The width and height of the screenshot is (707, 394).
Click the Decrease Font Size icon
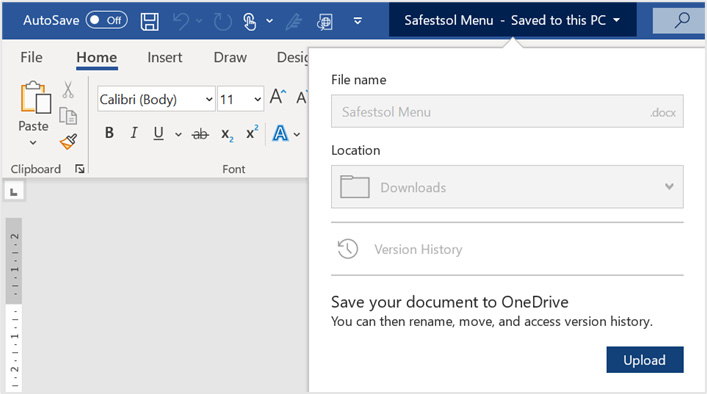point(301,96)
